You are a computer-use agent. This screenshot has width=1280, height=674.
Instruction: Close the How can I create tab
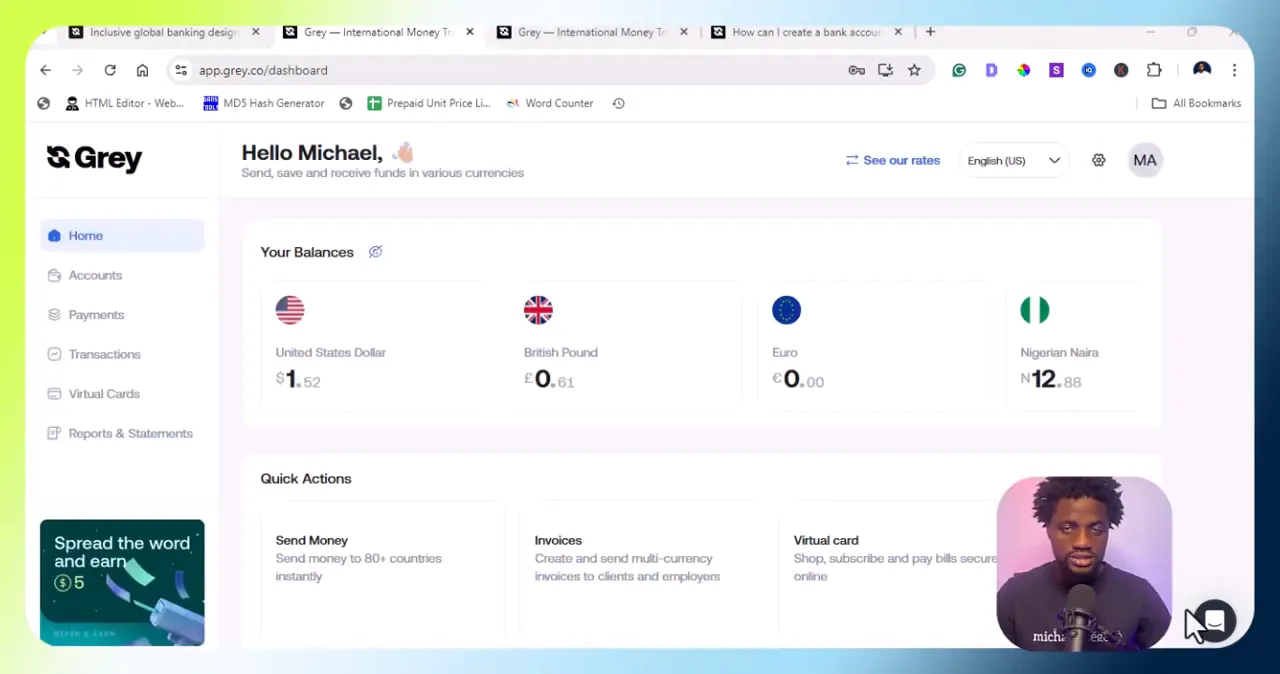[x=897, y=32]
